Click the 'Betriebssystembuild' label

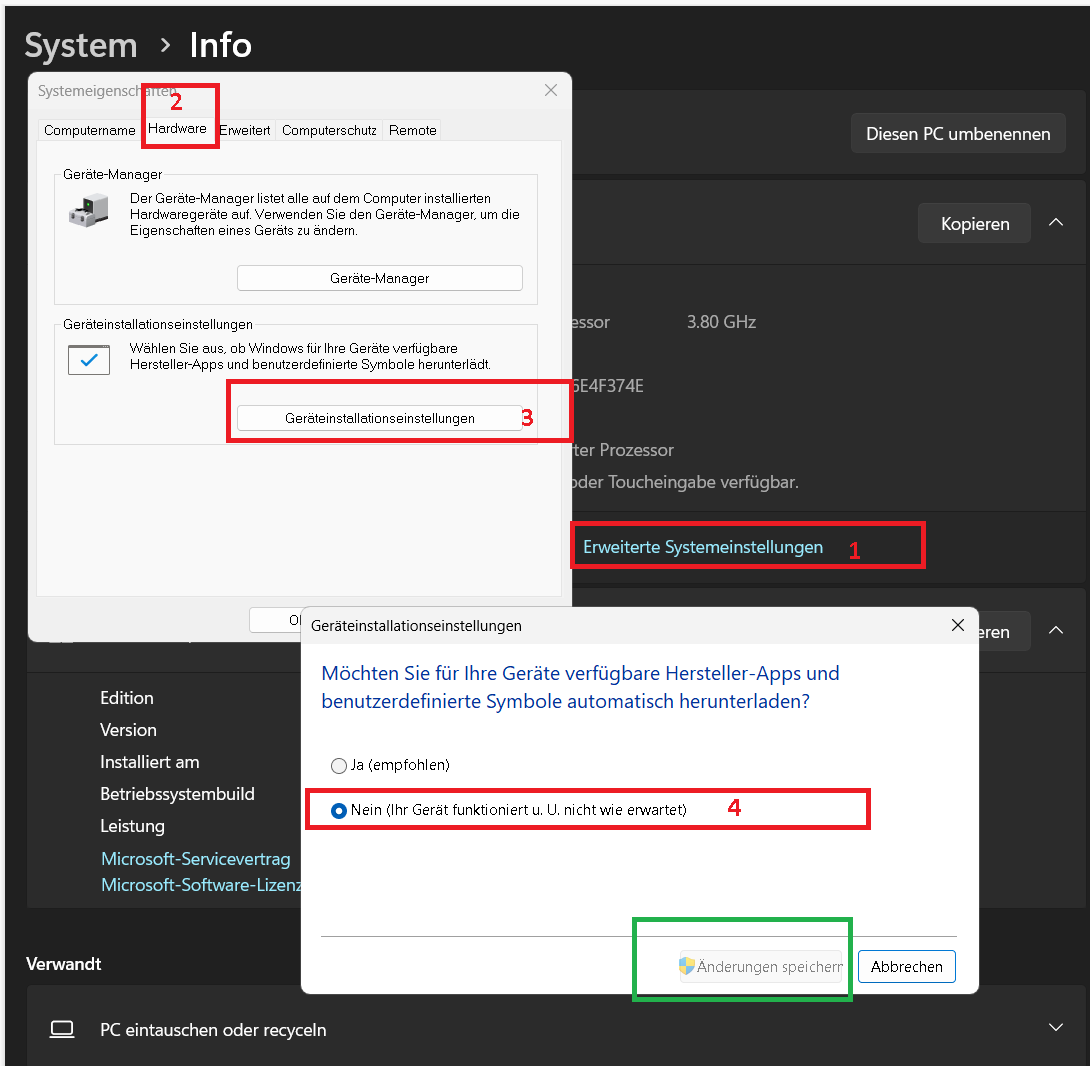tap(177, 794)
